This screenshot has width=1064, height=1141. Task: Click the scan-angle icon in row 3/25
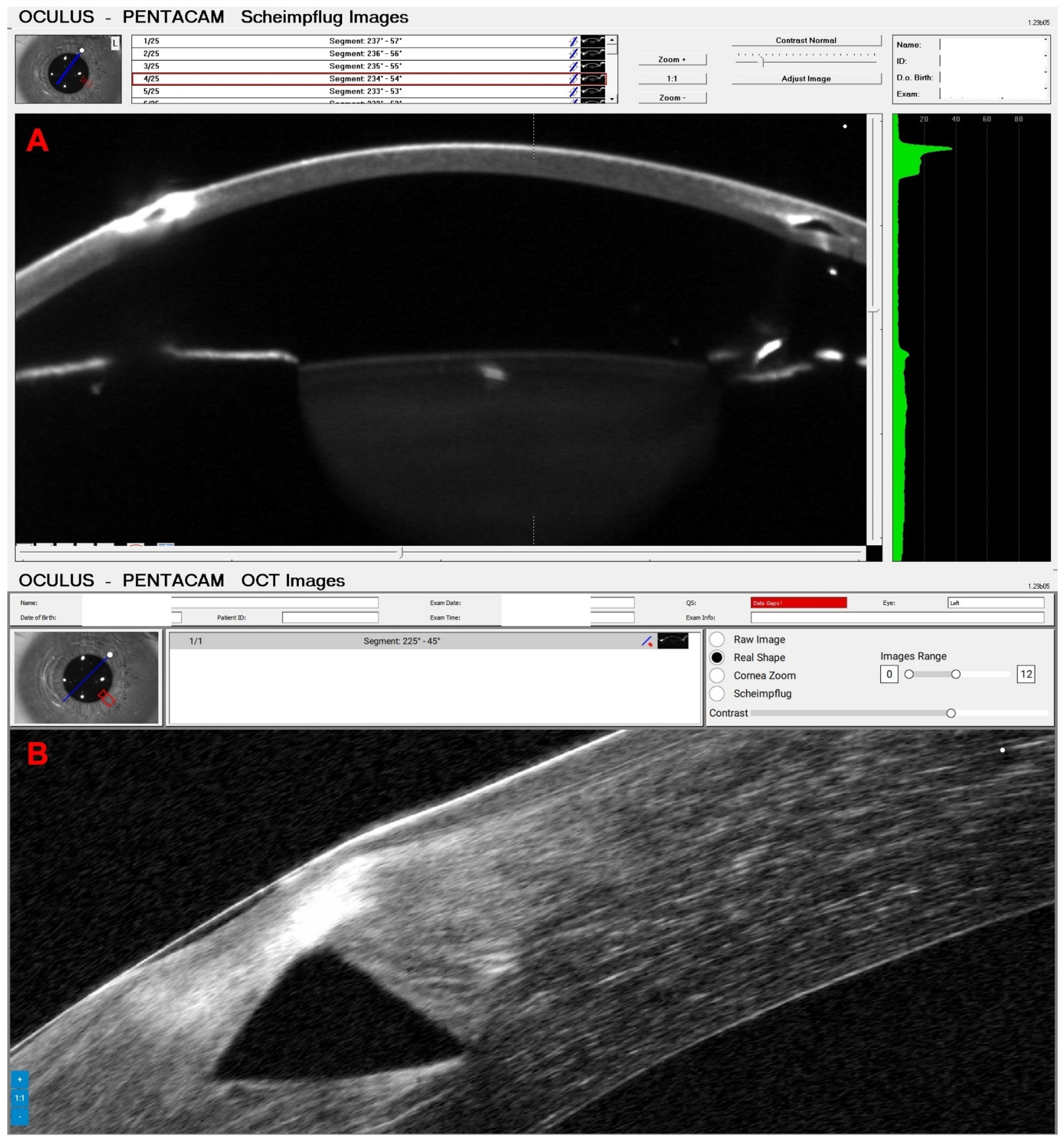[x=573, y=66]
